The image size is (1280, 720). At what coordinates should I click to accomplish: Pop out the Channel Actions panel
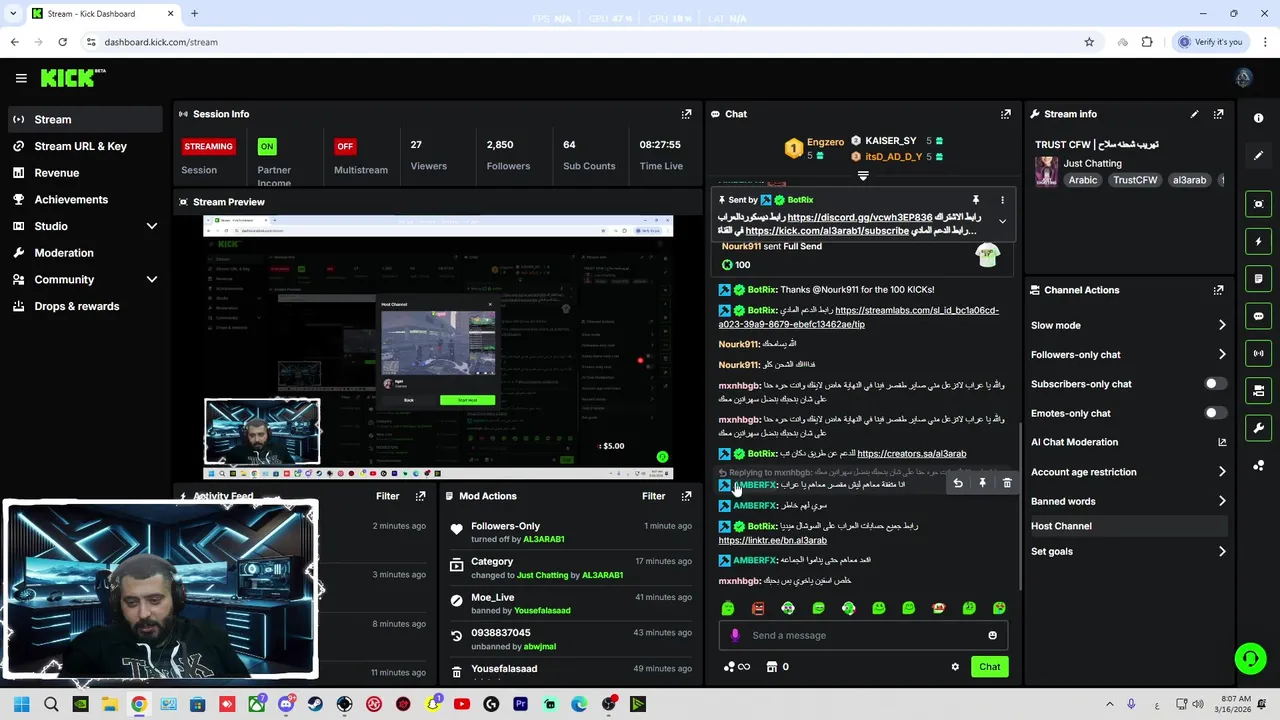click(x=1218, y=290)
